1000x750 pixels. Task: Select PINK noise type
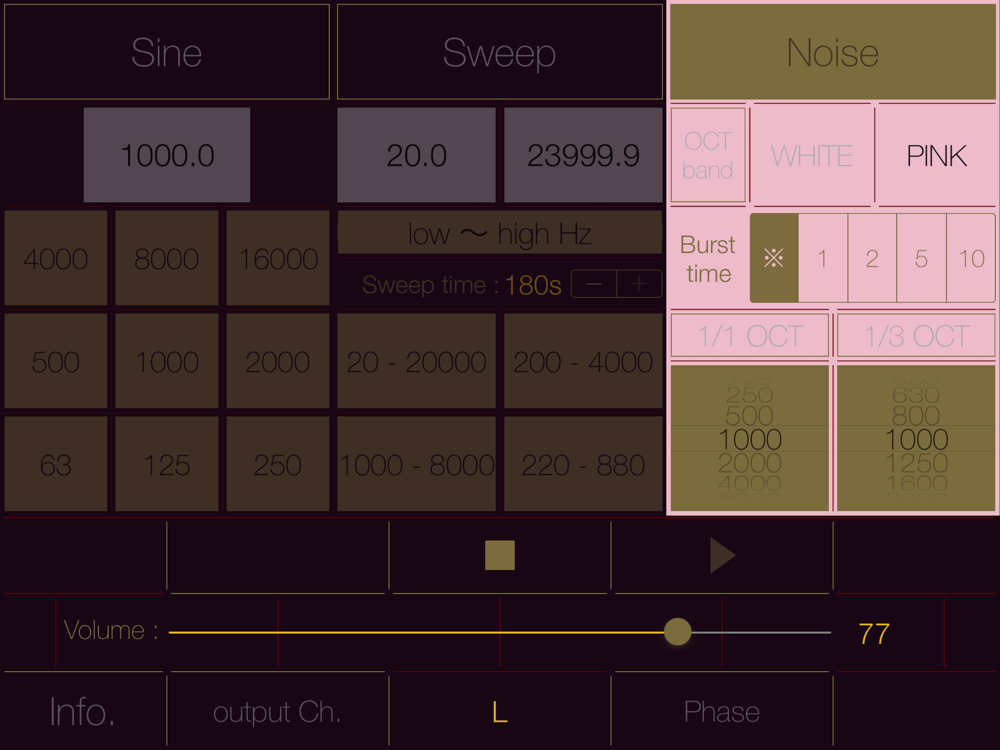(x=936, y=156)
